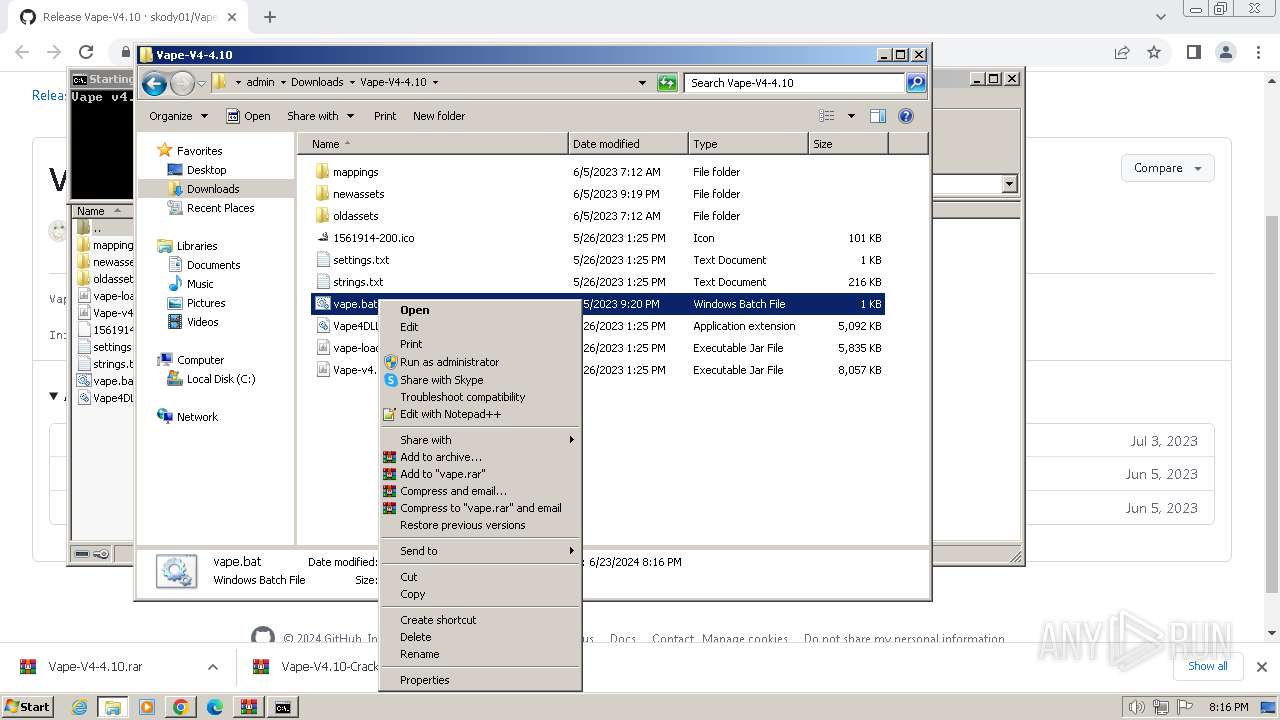
Task: Click the Downloads breadcrumb in address bar
Action: 317,83
